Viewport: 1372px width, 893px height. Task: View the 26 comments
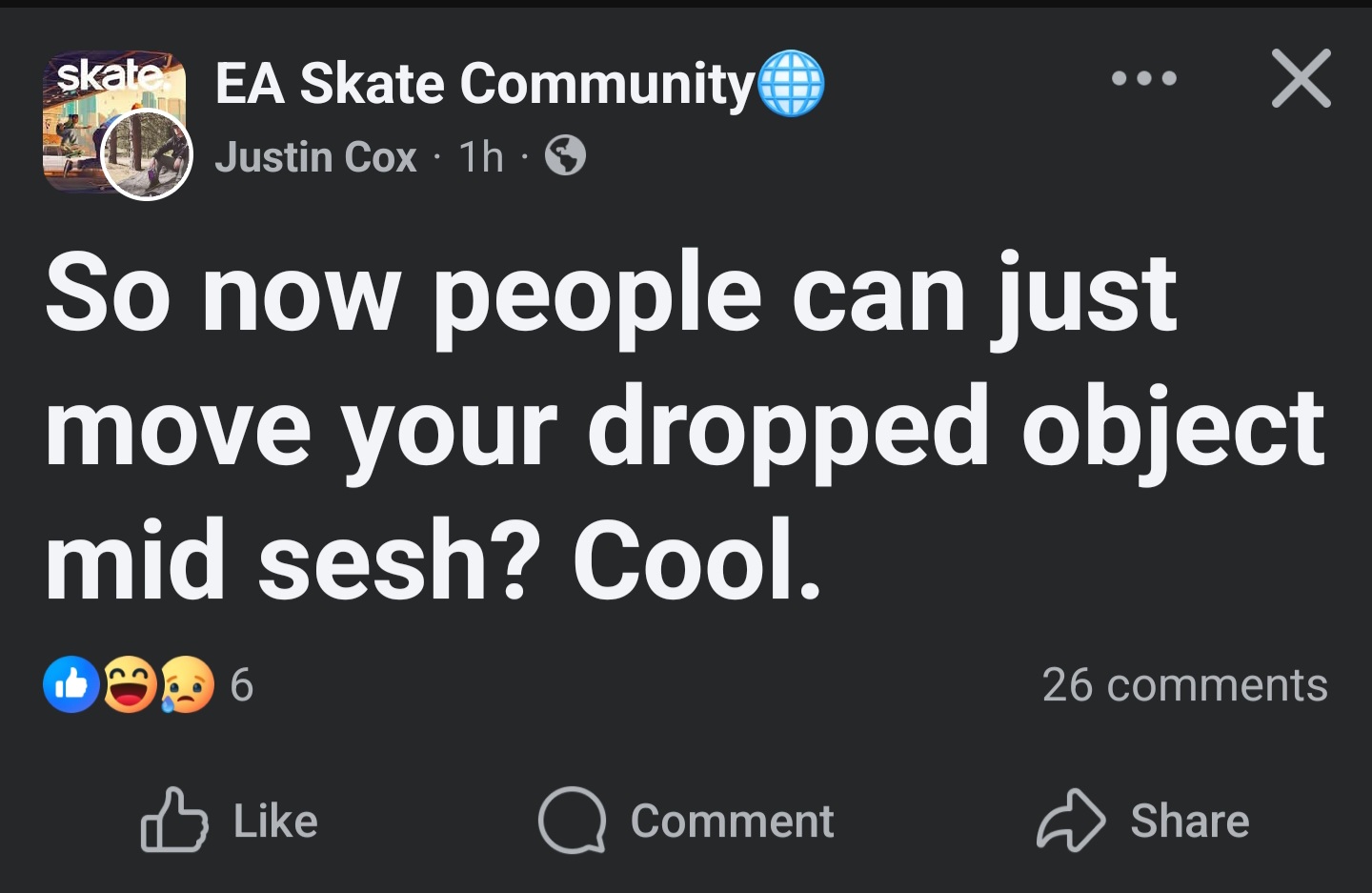[1184, 685]
